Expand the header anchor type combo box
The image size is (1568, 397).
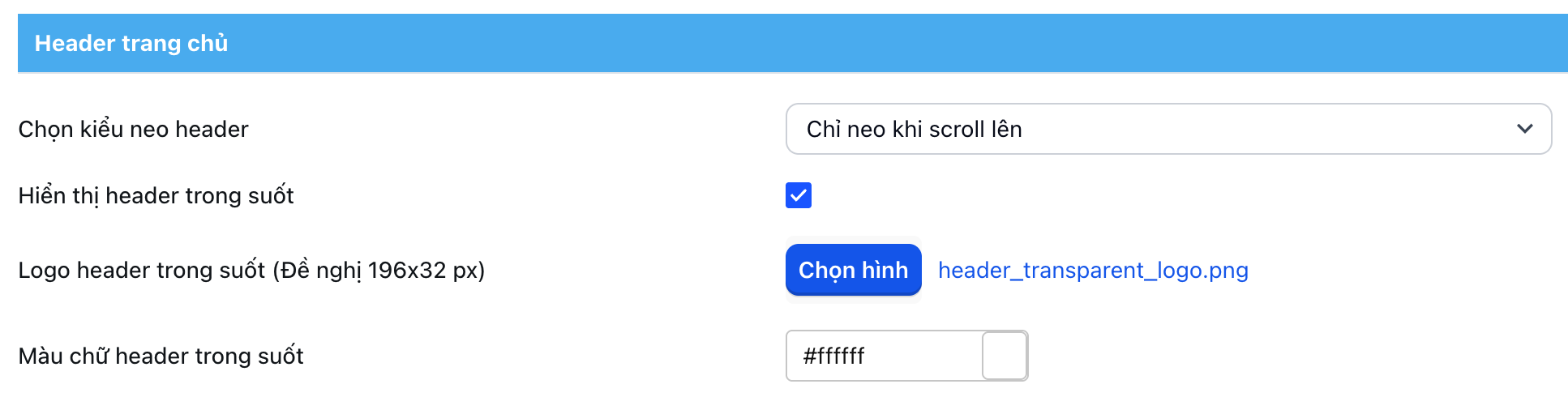click(1167, 129)
